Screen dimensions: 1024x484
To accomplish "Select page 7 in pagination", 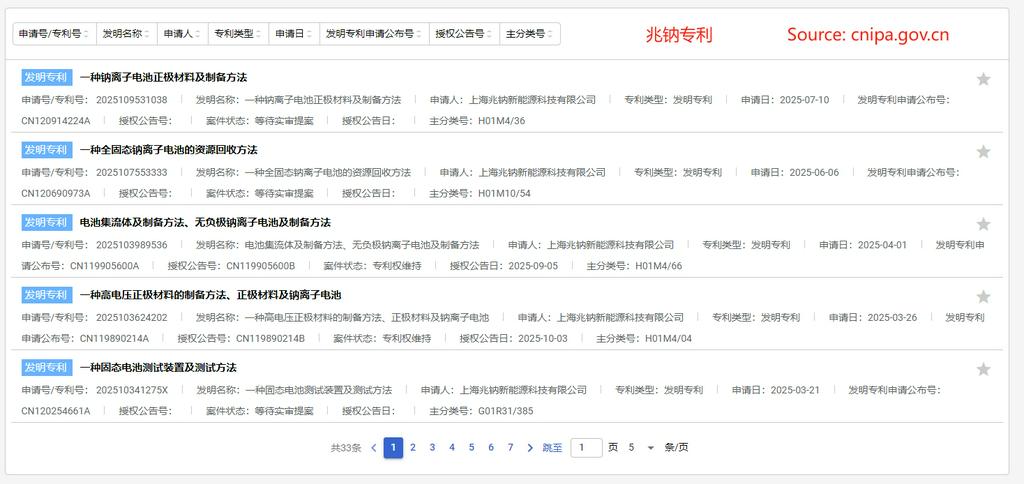I will tap(510, 448).
